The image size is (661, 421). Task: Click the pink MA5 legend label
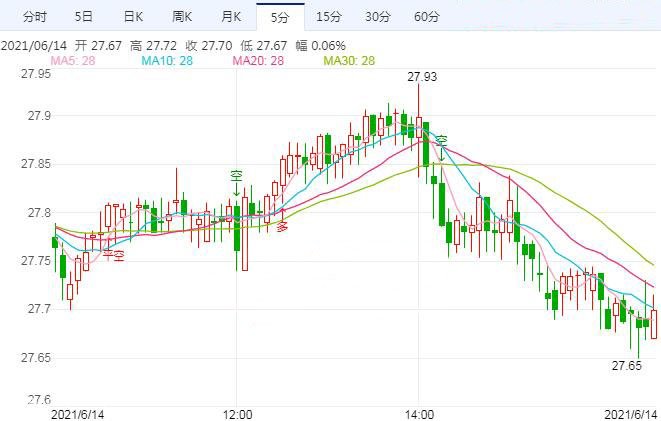73,61
